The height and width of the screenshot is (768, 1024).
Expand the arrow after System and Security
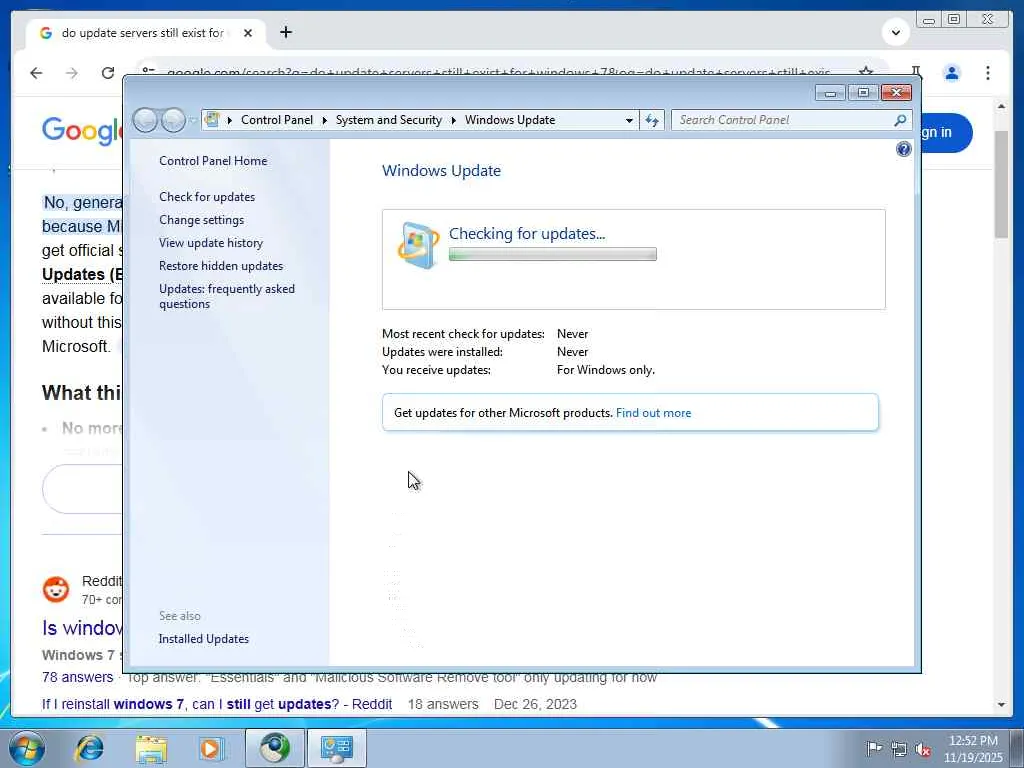click(453, 120)
